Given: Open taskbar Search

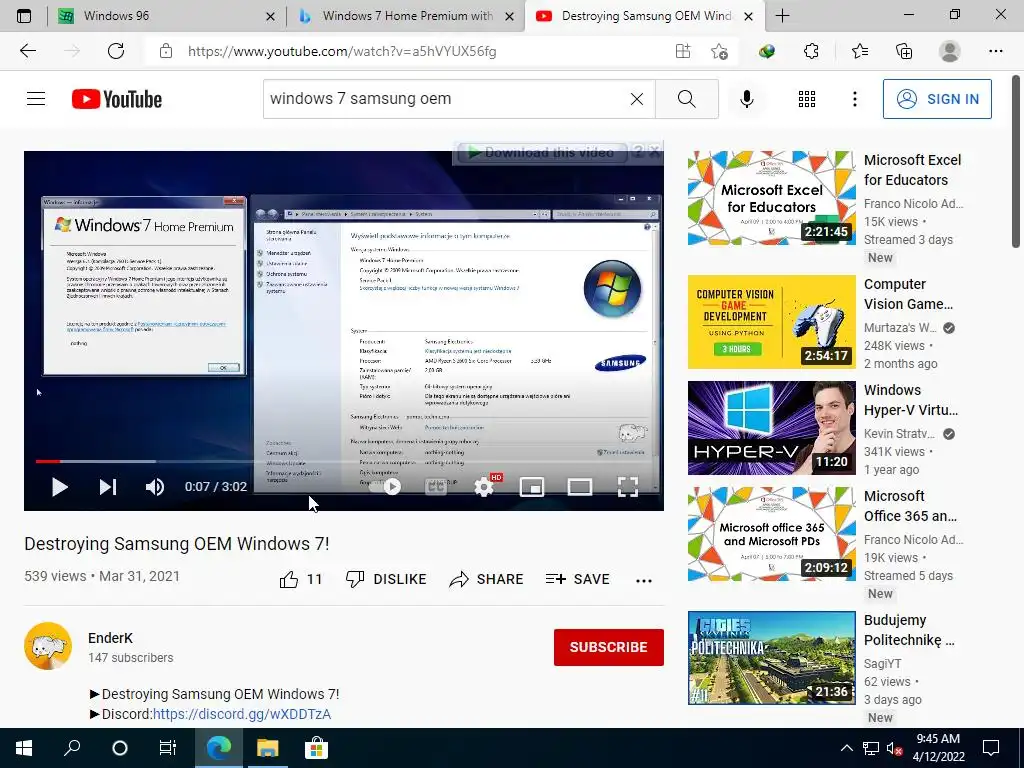Looking at the screenshot, I should (x=72, y=748).
